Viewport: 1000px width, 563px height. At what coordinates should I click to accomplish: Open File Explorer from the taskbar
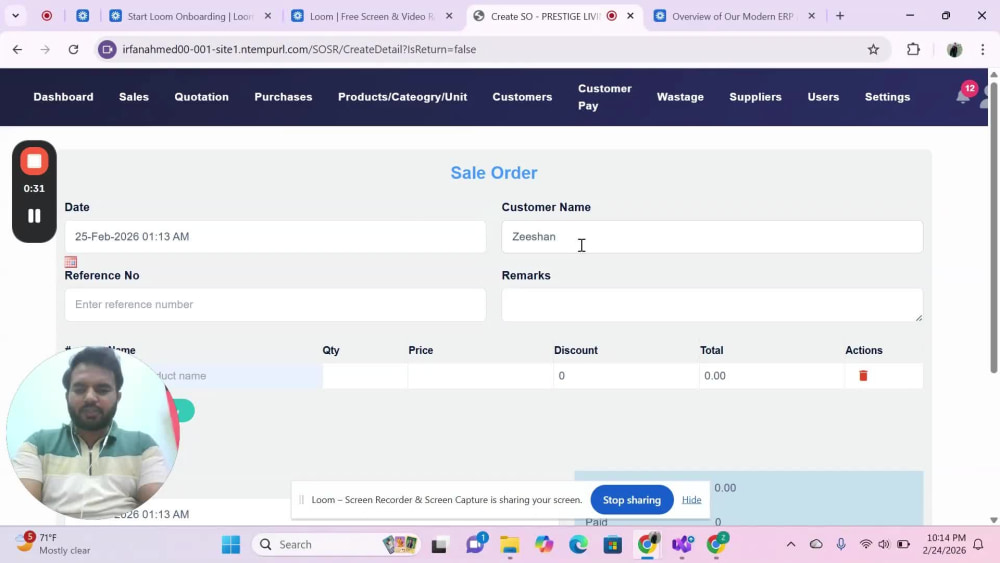509,545
